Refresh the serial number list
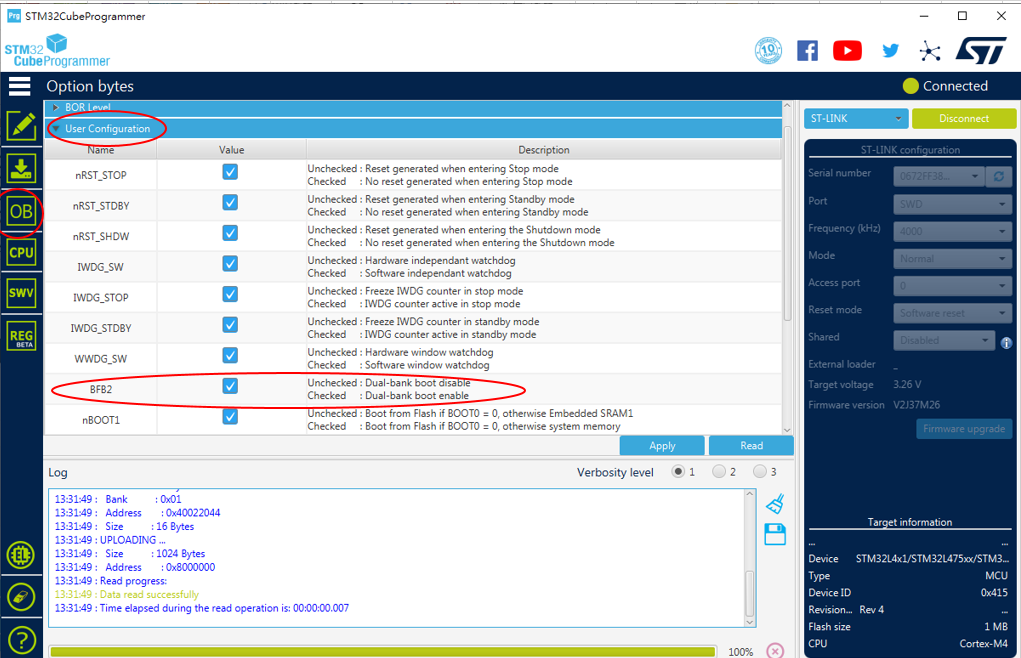 [x=999, y=176]
